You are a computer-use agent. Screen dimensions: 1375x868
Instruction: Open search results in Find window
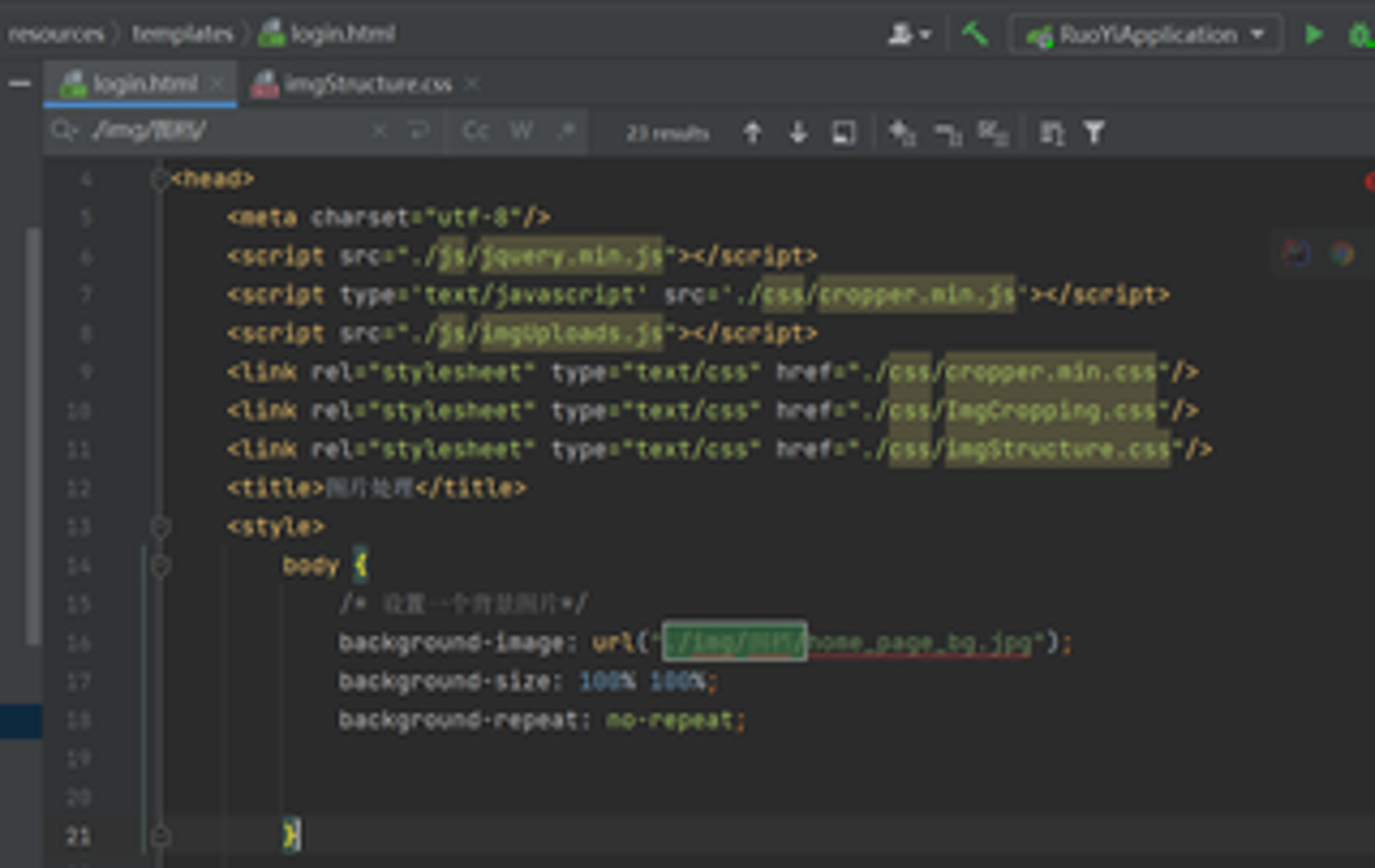click(x=844, y=132)
